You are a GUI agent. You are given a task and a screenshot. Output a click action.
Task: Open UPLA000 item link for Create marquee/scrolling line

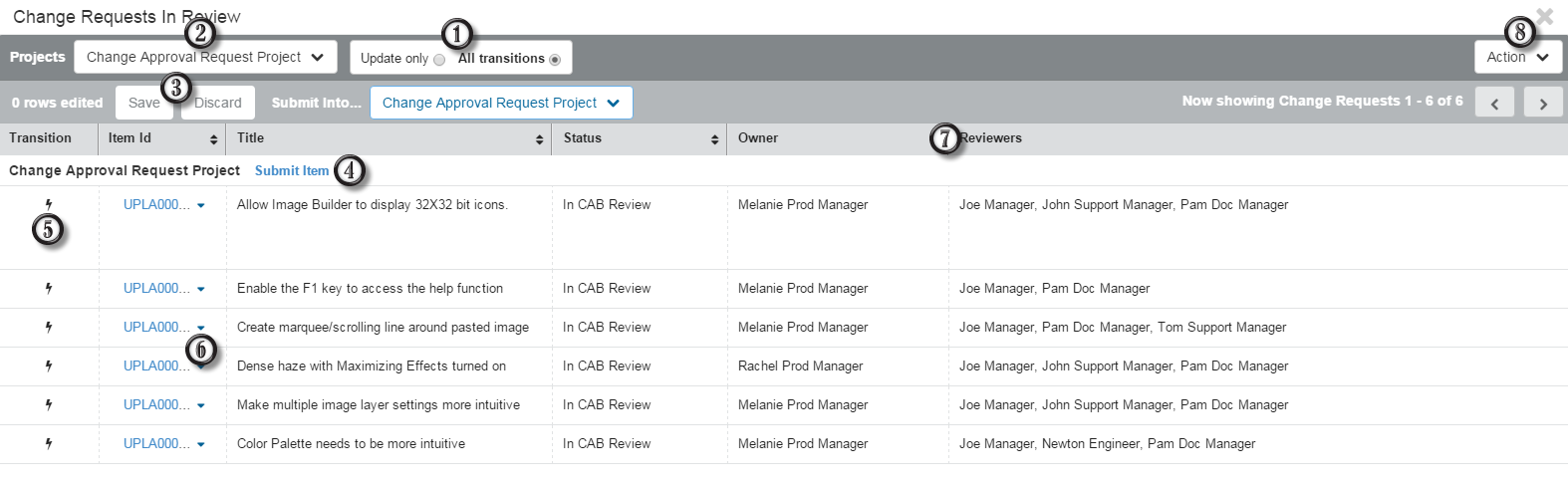click(x=156, y=327)
